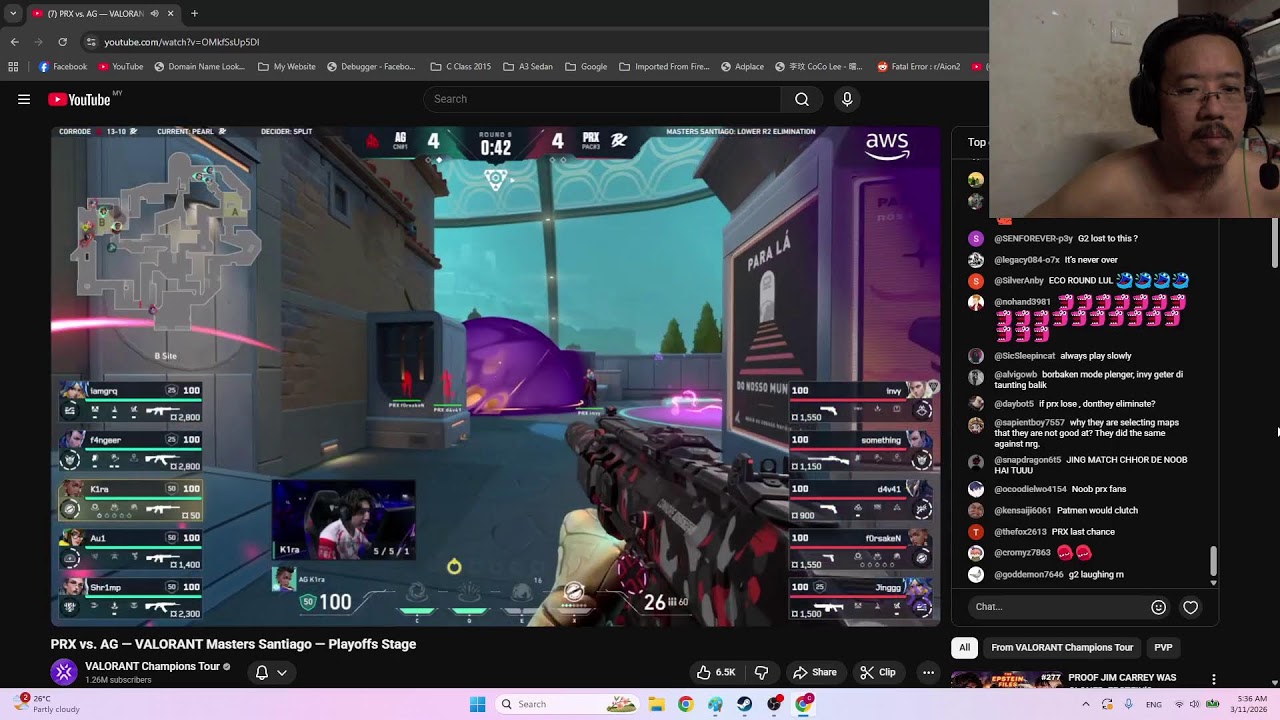Open Steam from the taskbar

click(x=744, y=704)
